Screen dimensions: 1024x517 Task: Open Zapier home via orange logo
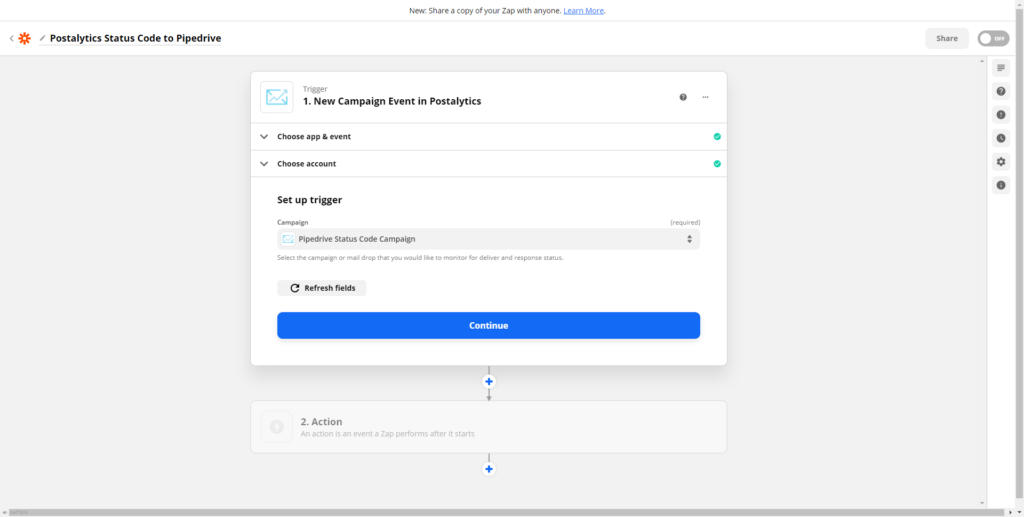pyautogui.click(x=25, y=39)
